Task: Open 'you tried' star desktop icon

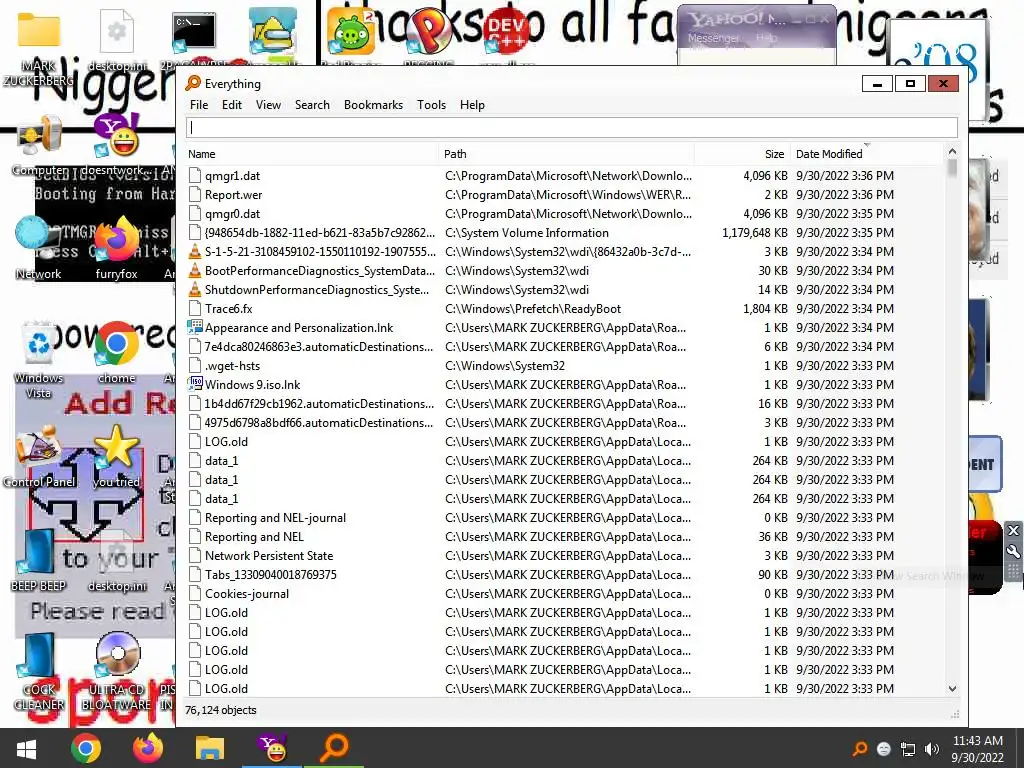Action: [117, 457]
